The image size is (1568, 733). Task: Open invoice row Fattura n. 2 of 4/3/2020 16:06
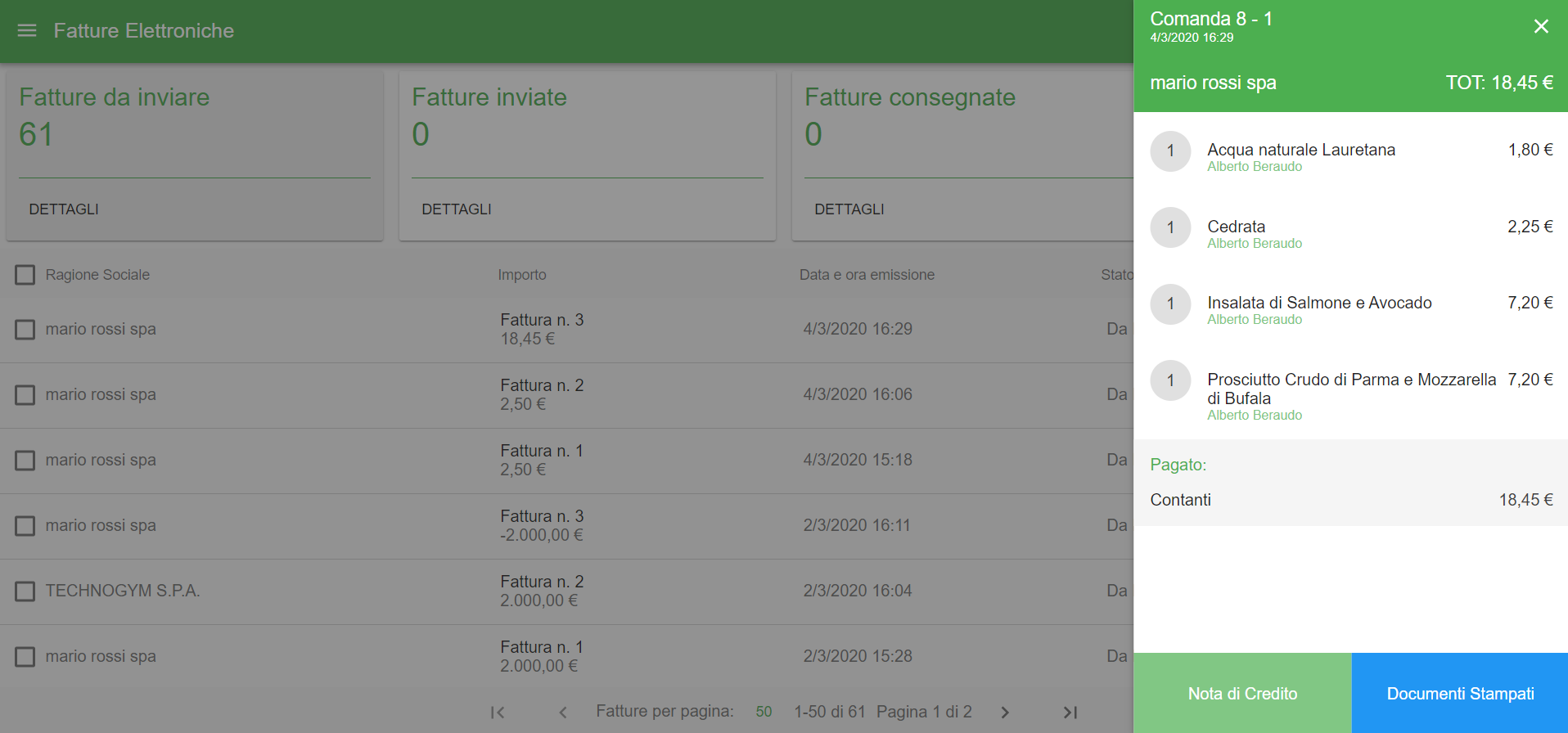[542, 394]
